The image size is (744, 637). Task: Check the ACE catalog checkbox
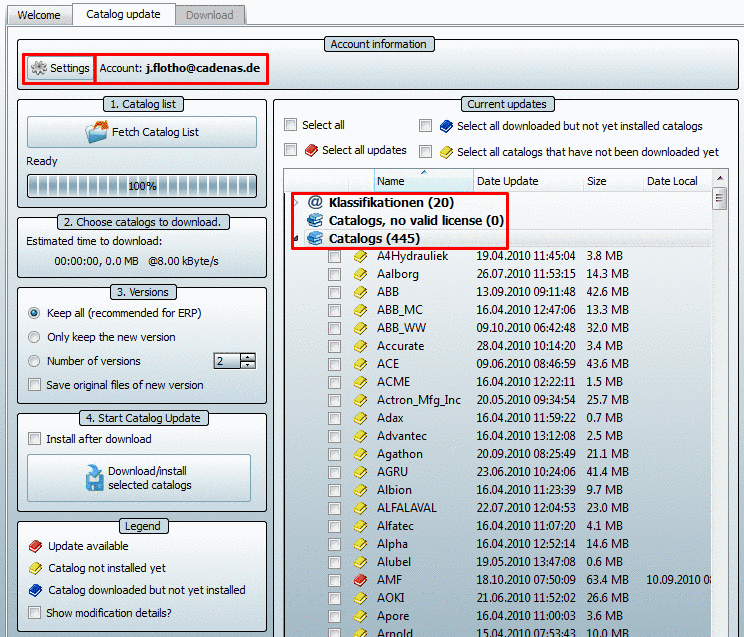(x=335, y=365)
